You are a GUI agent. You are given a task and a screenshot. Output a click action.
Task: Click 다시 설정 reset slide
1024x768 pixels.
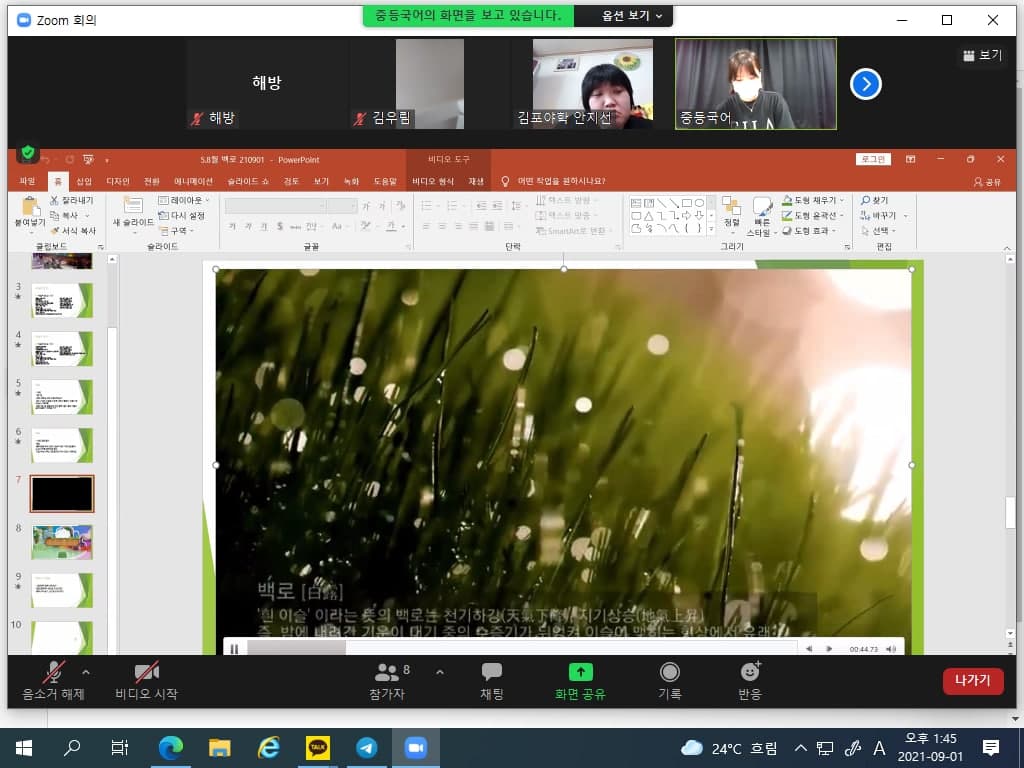coord(182,216)
